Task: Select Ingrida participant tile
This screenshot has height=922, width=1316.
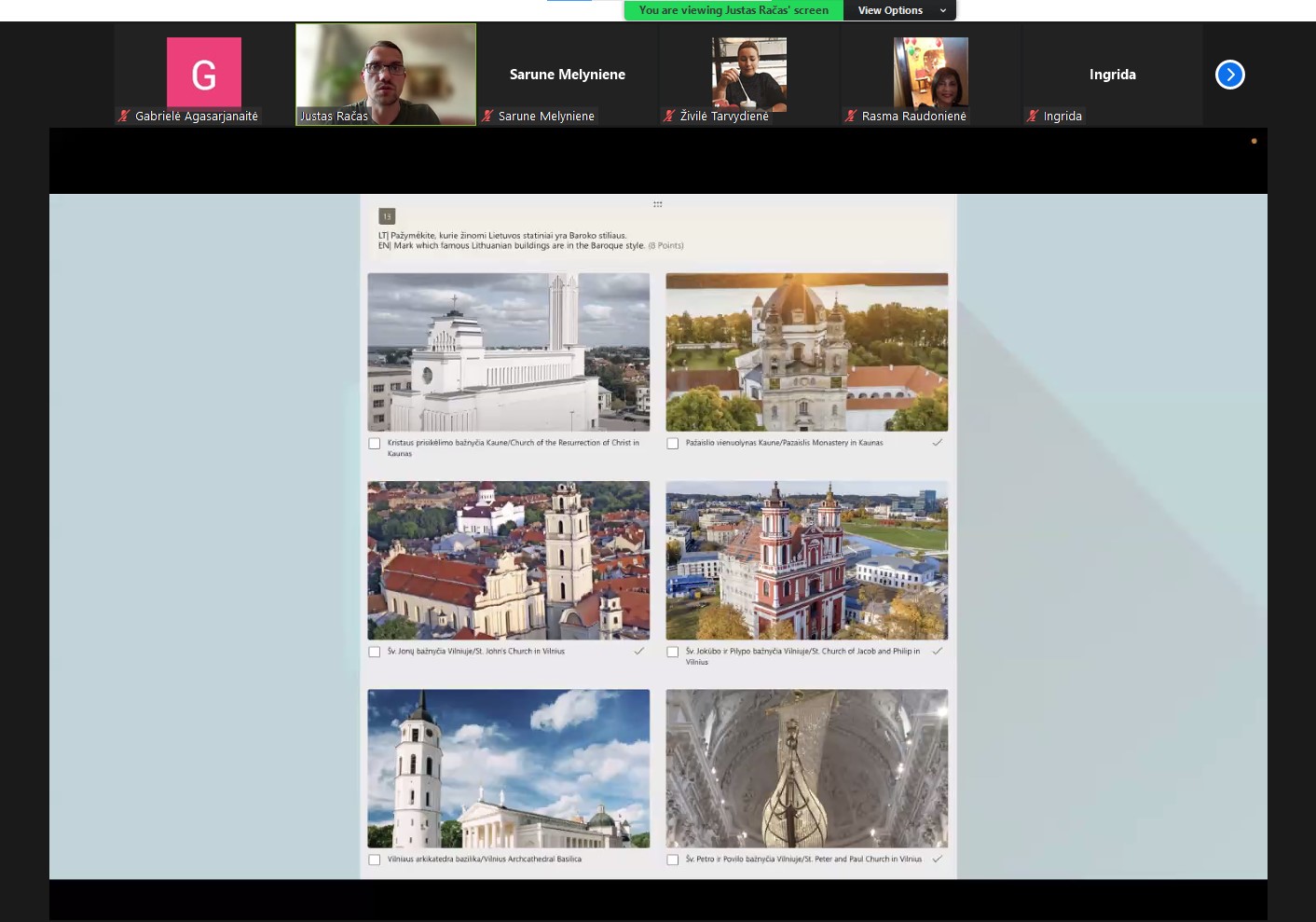Action: pos(1113,75)
